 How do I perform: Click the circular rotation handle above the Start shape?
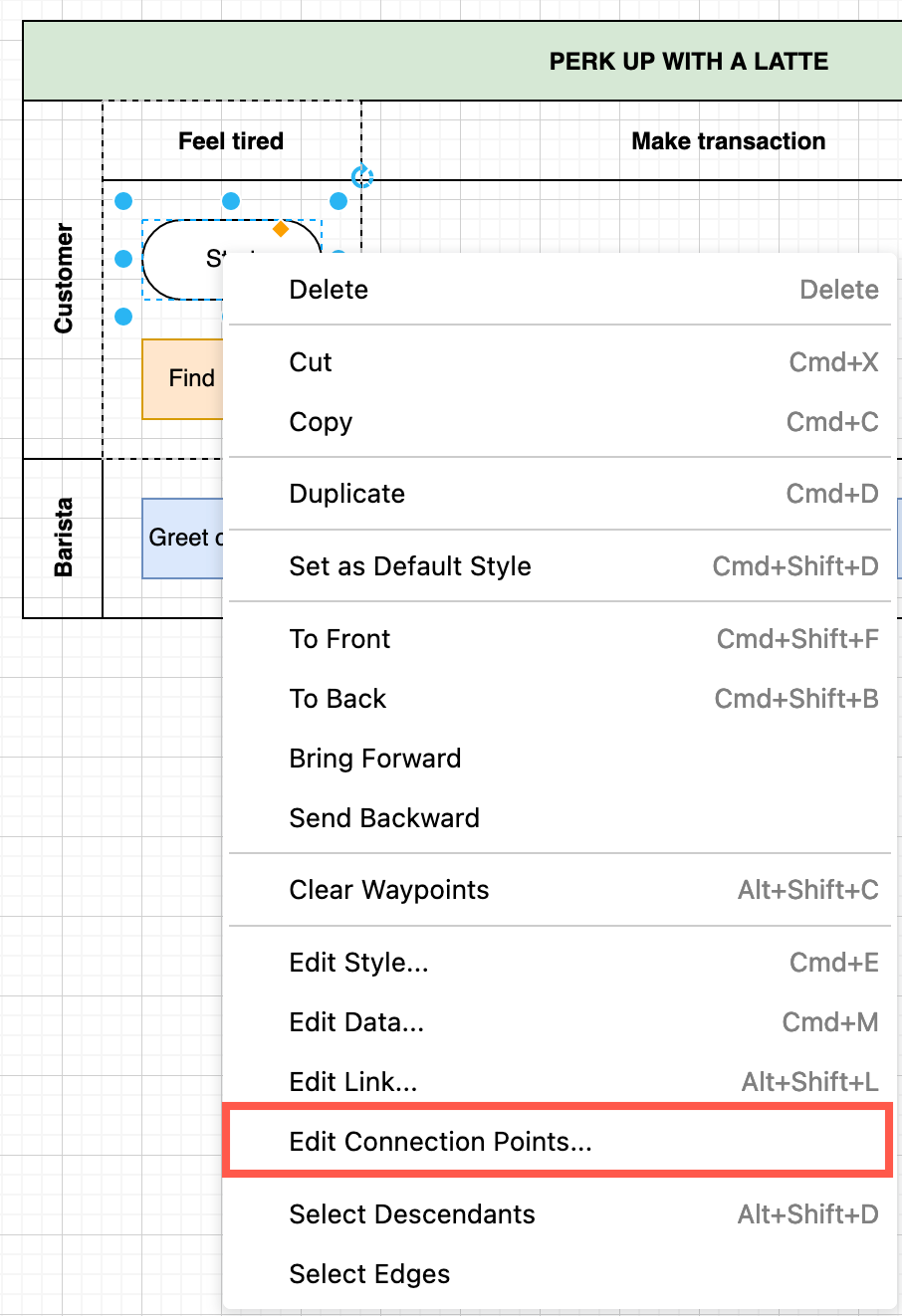[x=362, y=174]
